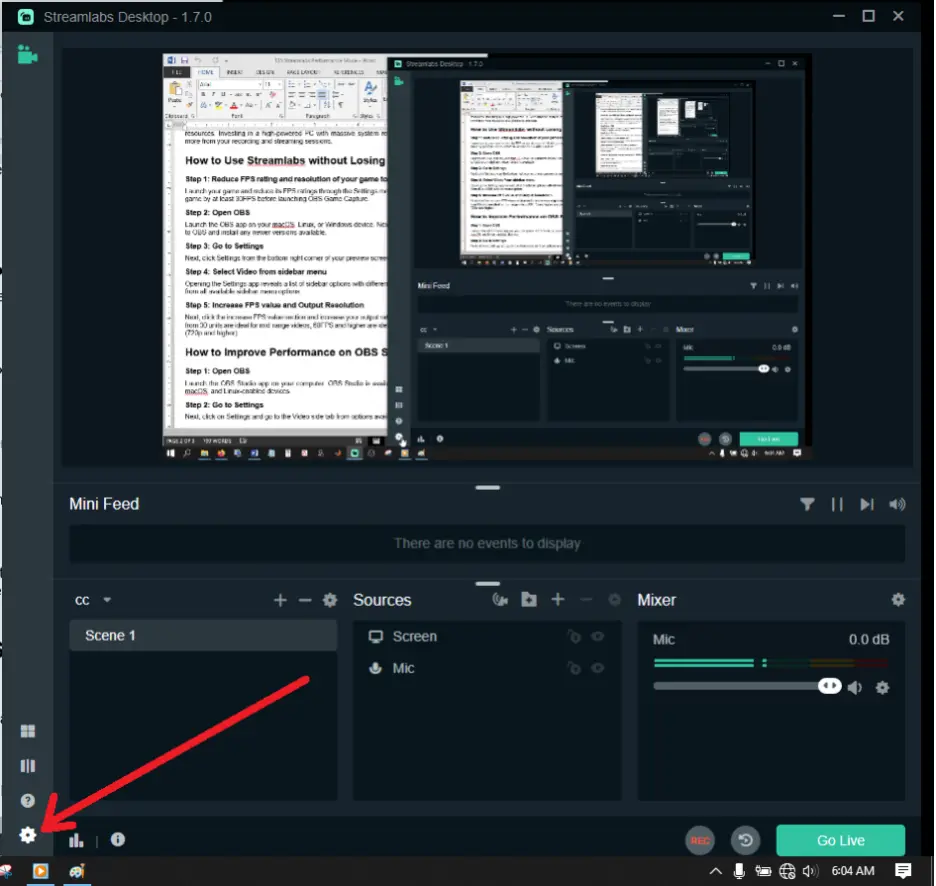Pause the Mini Feed alert queue
The image size is (936, 886).
pos(837,504)
